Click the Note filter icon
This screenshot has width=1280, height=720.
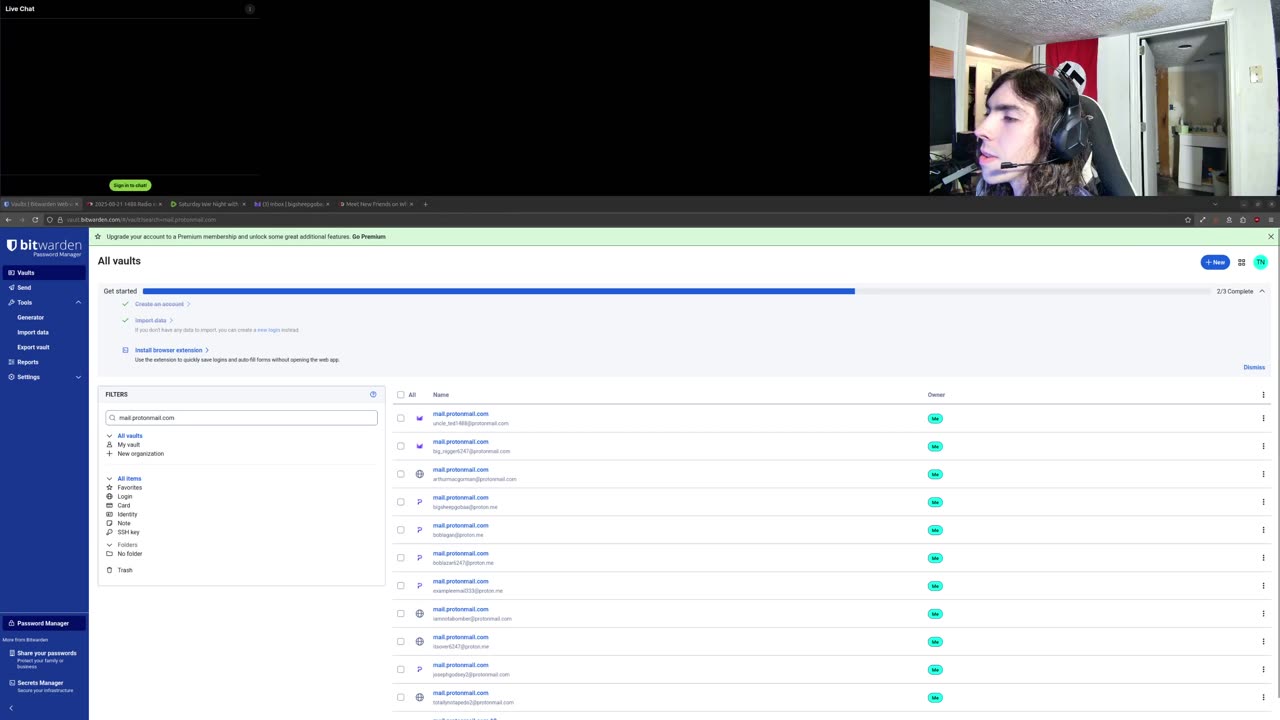click(x=110, y=523)
